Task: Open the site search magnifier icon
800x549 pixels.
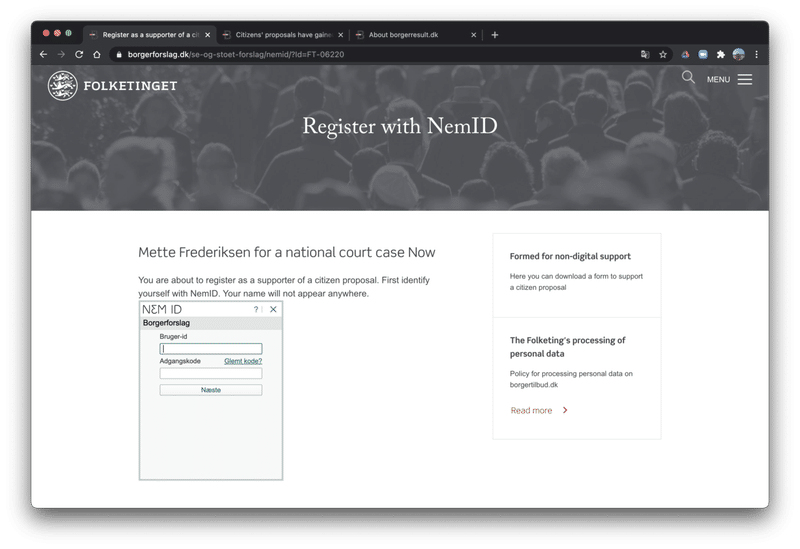Action: click(x=688, y=78)
